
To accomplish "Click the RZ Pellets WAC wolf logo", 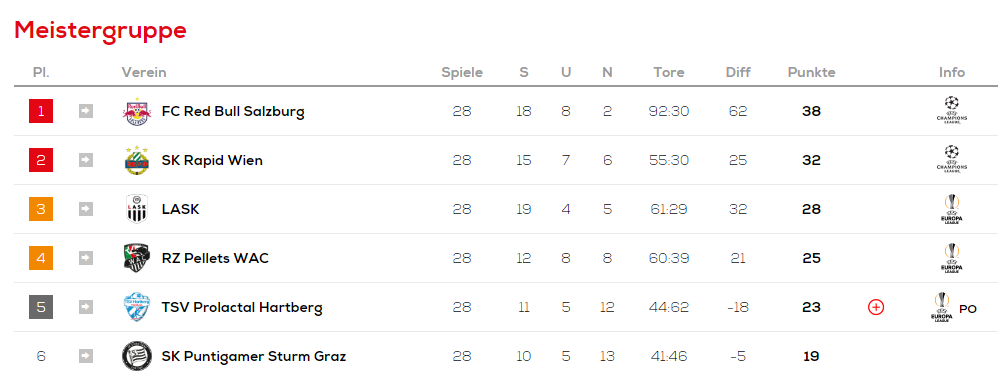I will click(x=136, y=258).
